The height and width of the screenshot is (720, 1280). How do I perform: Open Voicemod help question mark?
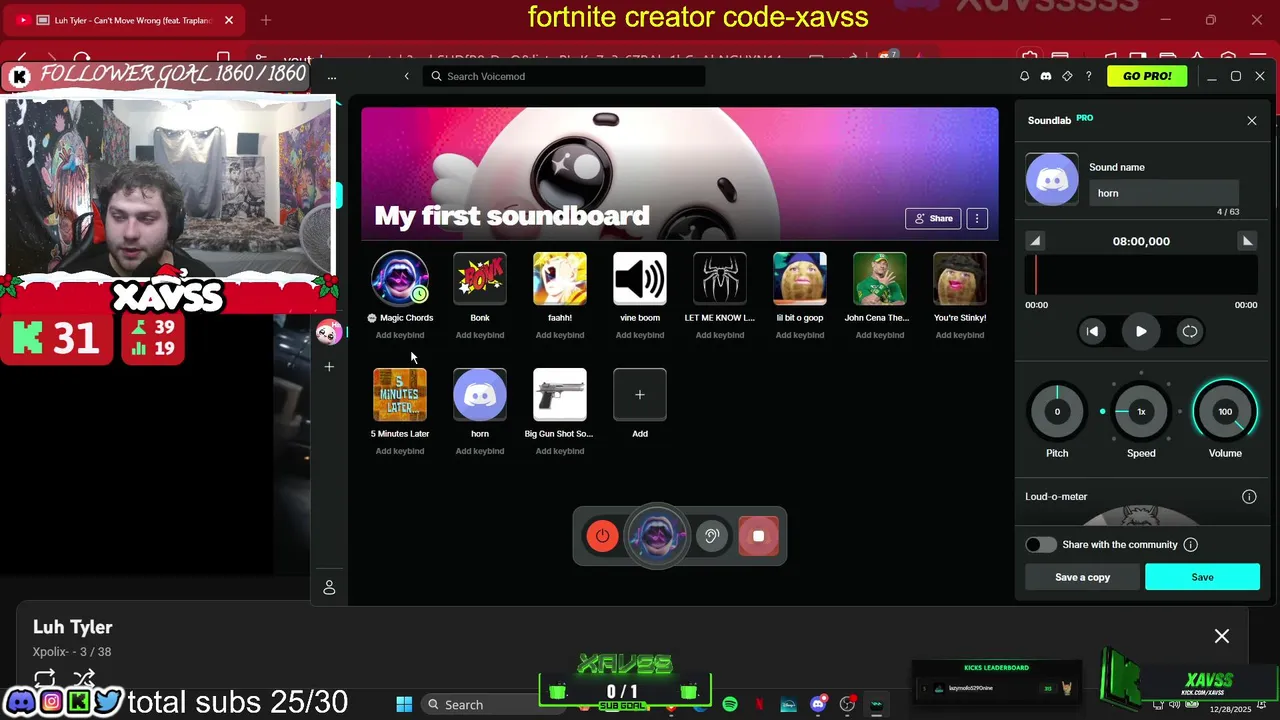[x=1089, y=76]
